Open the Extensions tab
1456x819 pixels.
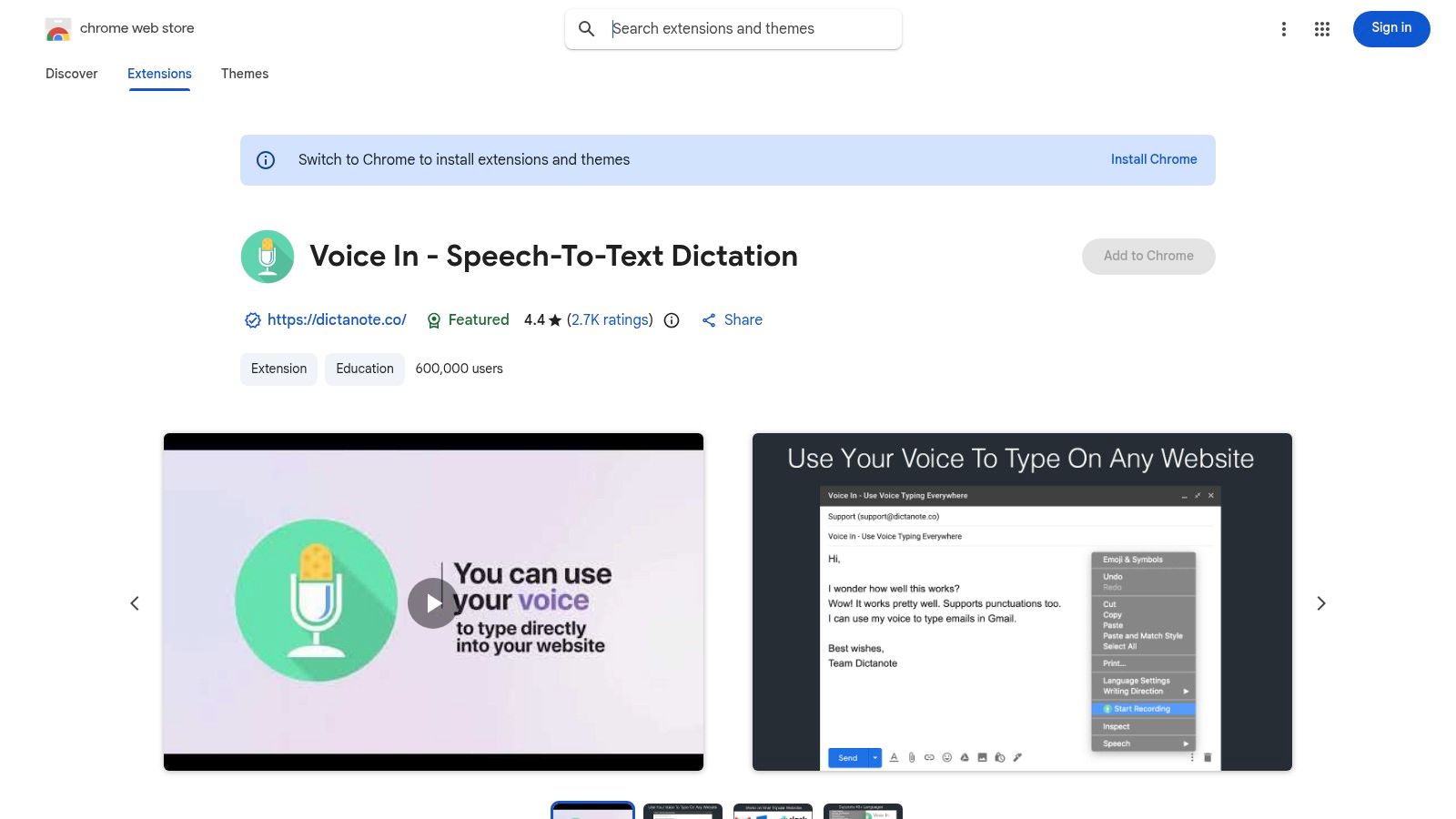tap(159, 74)
